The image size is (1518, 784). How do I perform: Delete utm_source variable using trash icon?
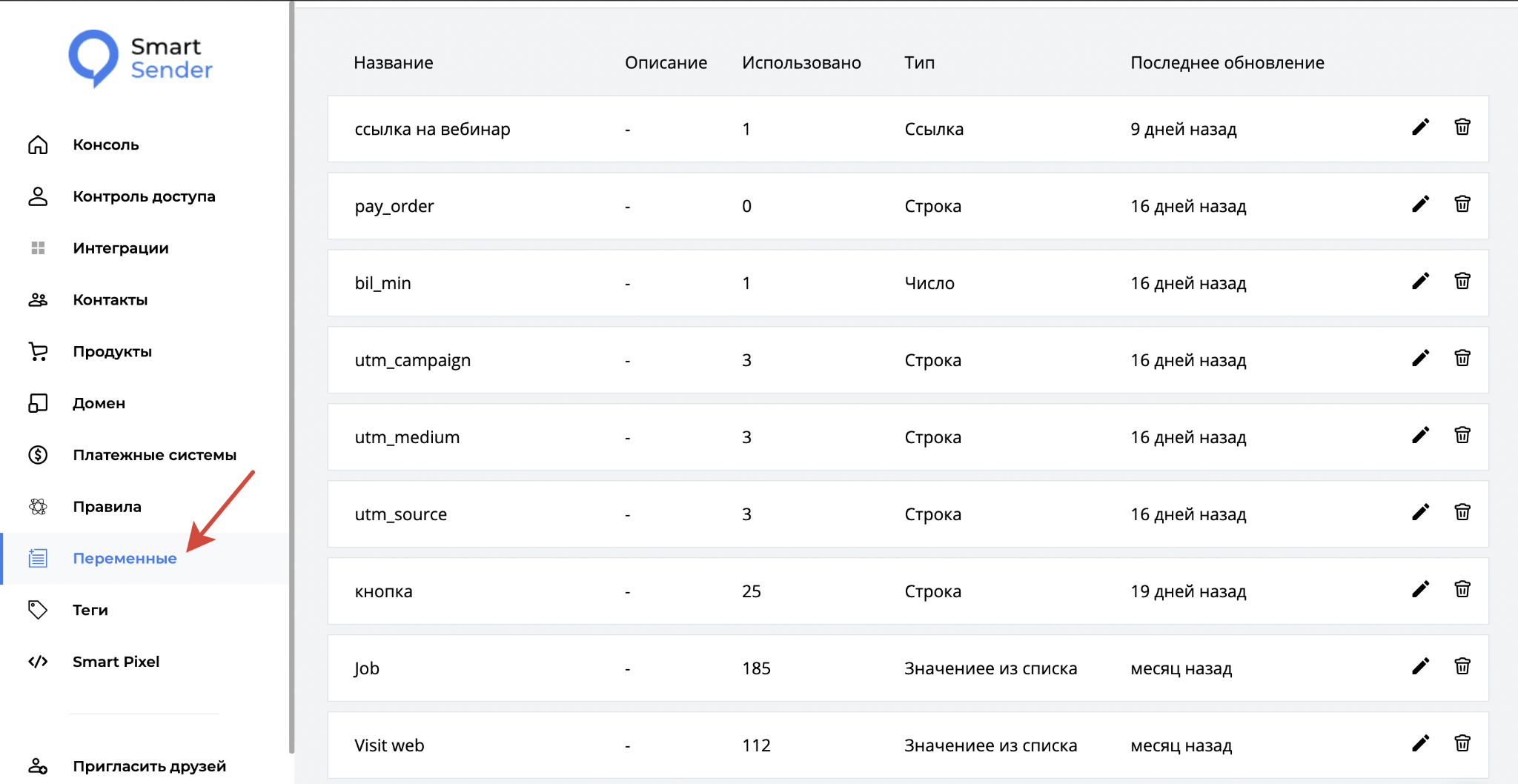coord(1462,513)
